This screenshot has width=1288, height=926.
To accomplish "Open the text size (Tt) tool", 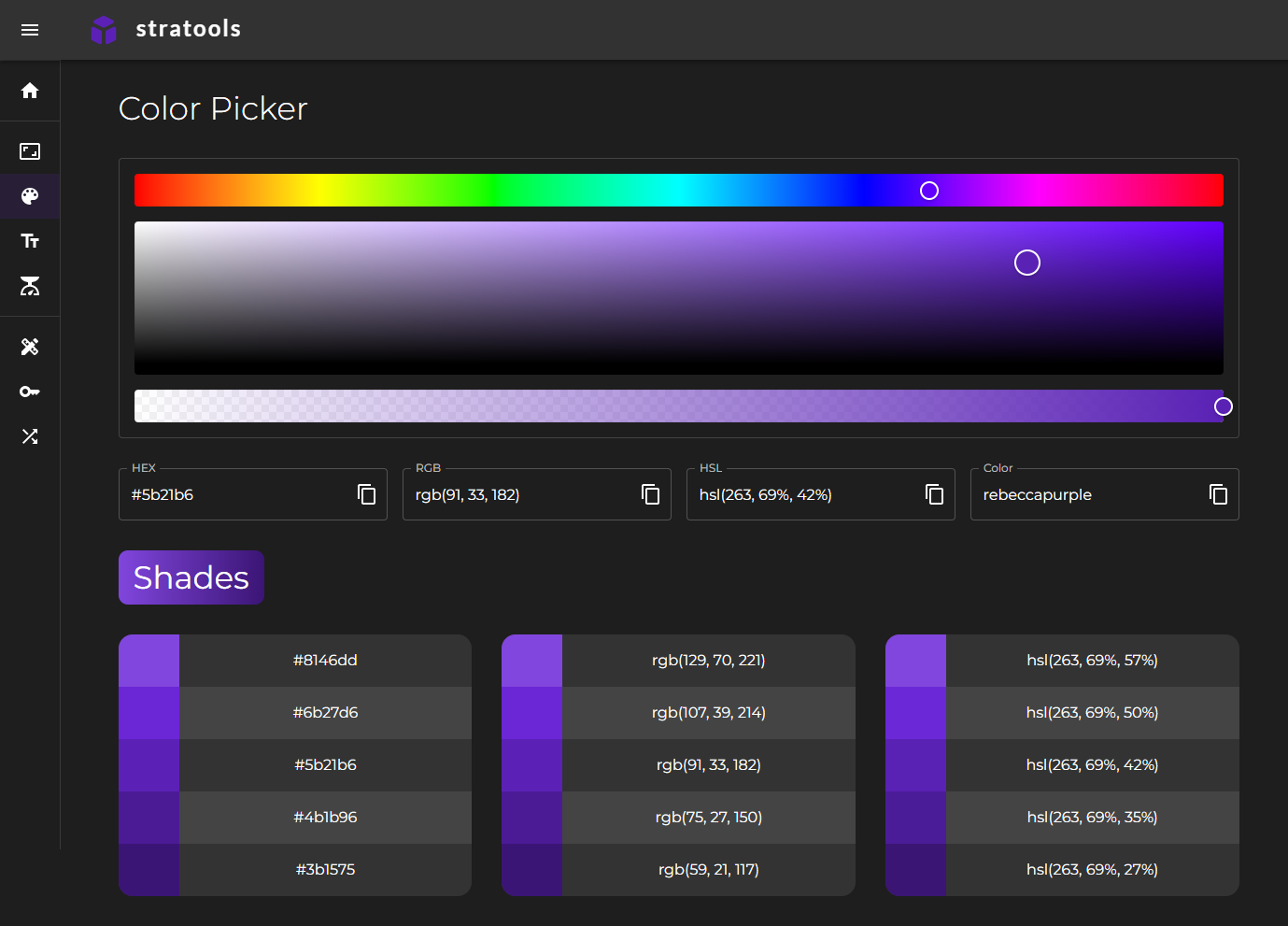I will click(x=30, y=241).
